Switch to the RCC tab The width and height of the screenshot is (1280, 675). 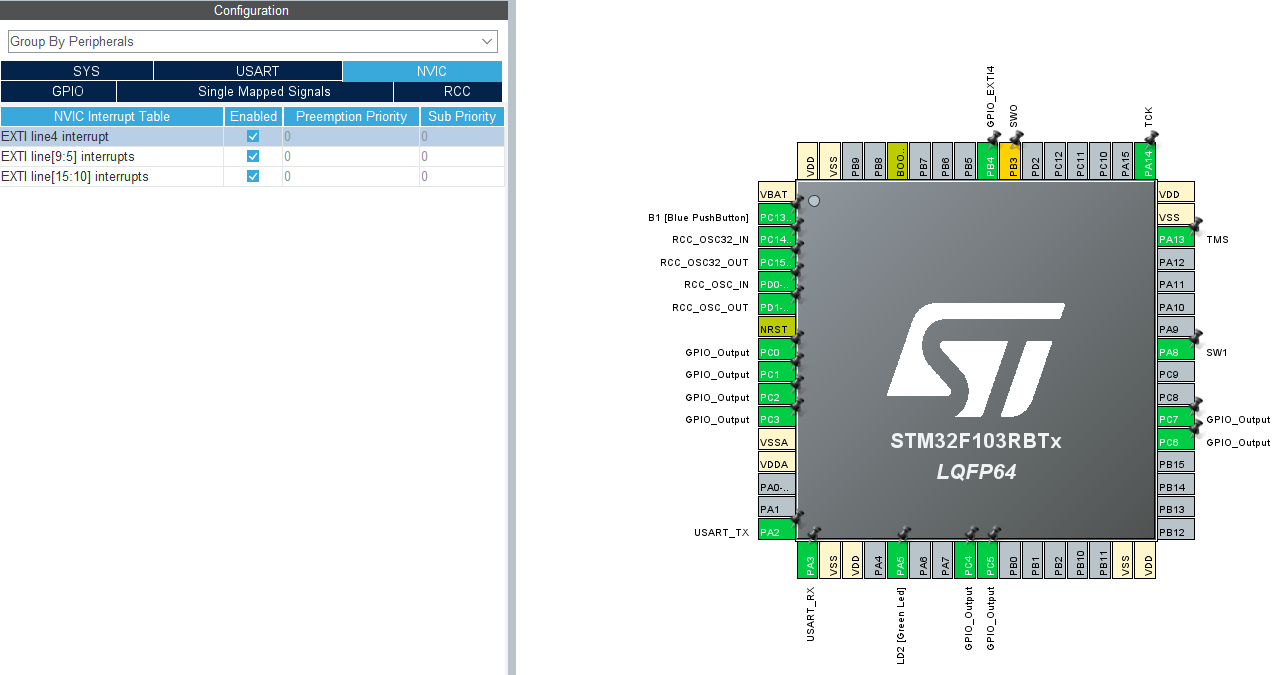point(448,91)
